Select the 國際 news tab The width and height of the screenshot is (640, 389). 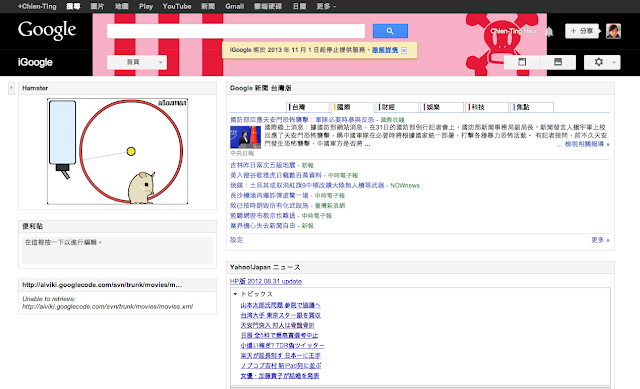(353, 107)
